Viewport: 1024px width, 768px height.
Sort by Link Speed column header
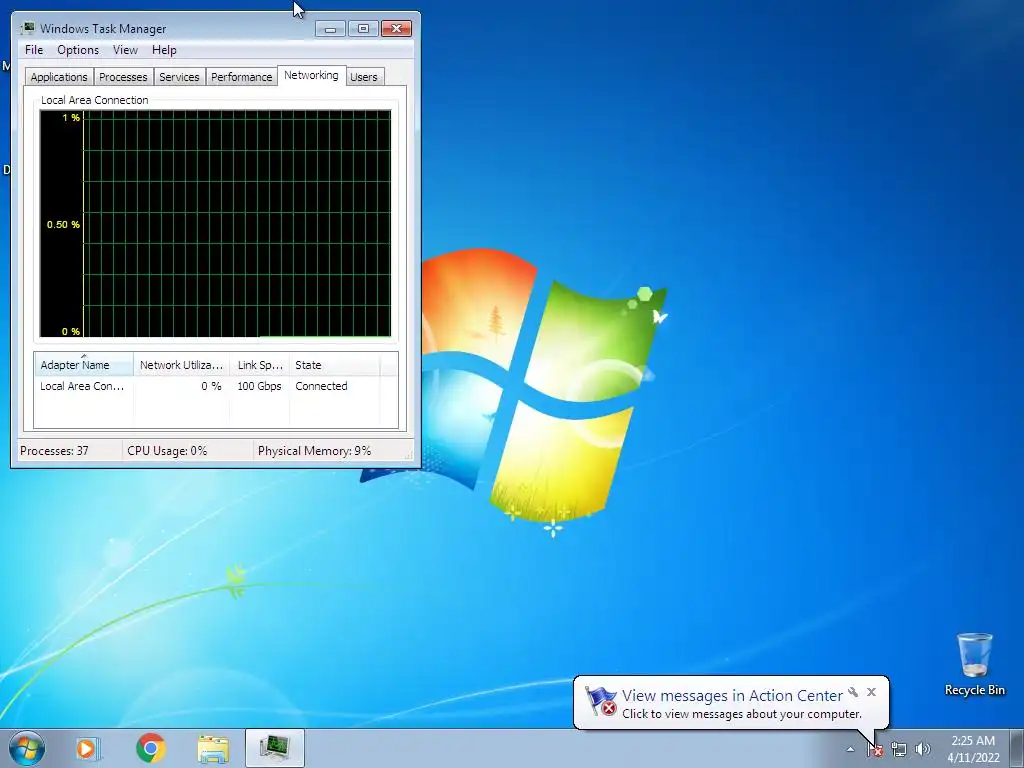tap(259, 365)
